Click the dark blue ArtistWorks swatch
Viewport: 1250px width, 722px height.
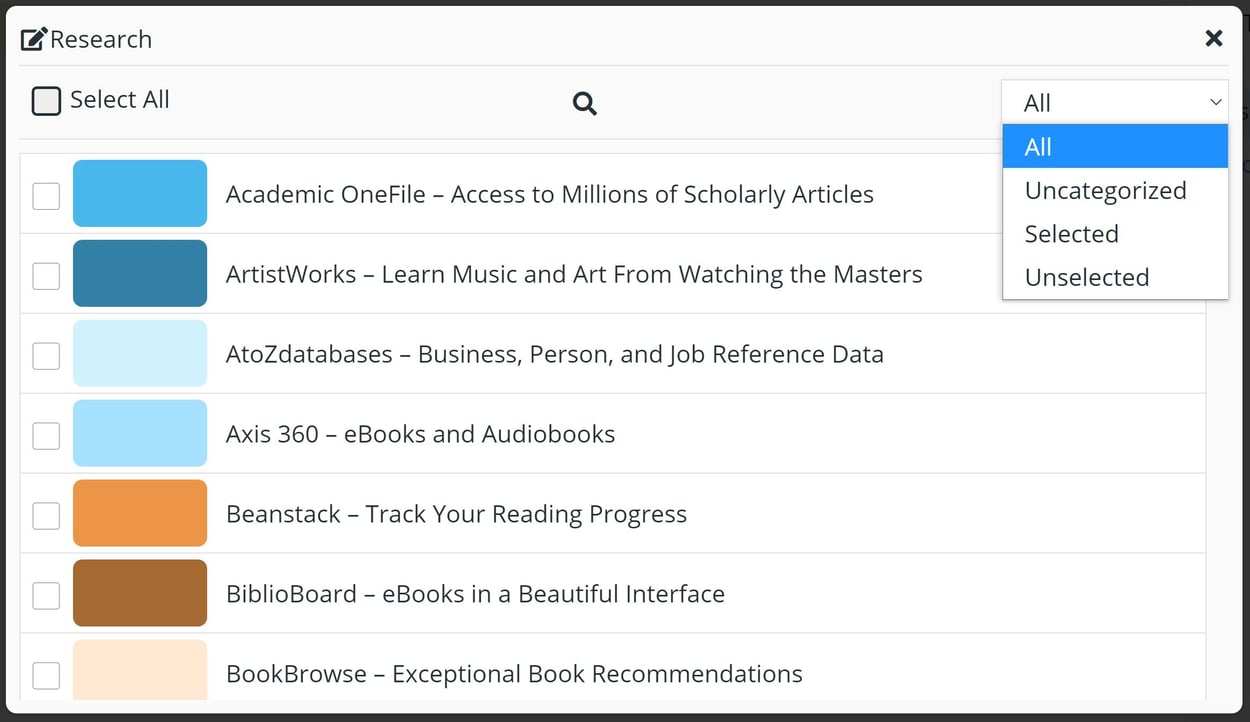(140, 273)
